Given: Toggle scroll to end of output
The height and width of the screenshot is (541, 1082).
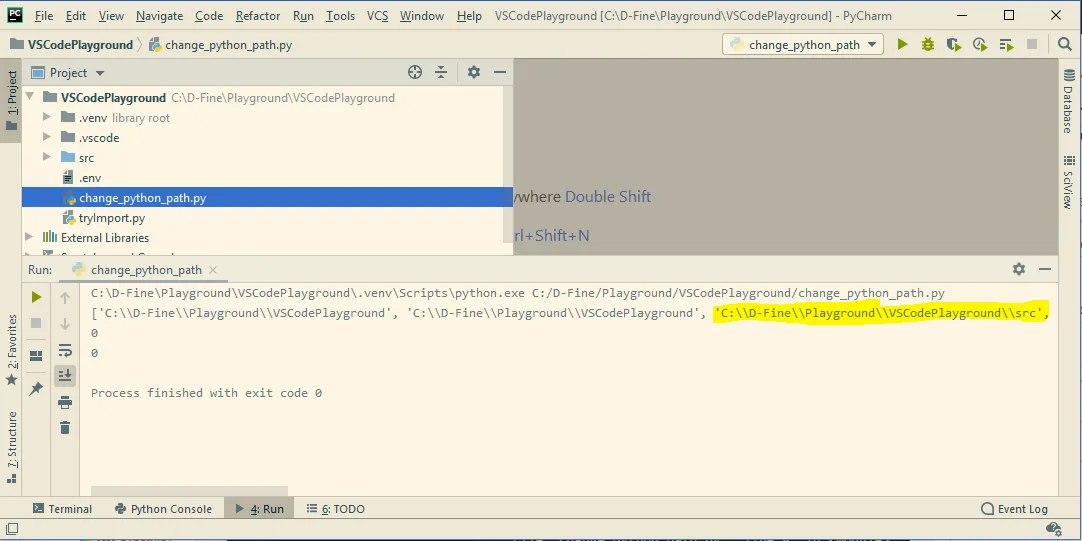Looking at the screenshot, I should tap(65, 375).
